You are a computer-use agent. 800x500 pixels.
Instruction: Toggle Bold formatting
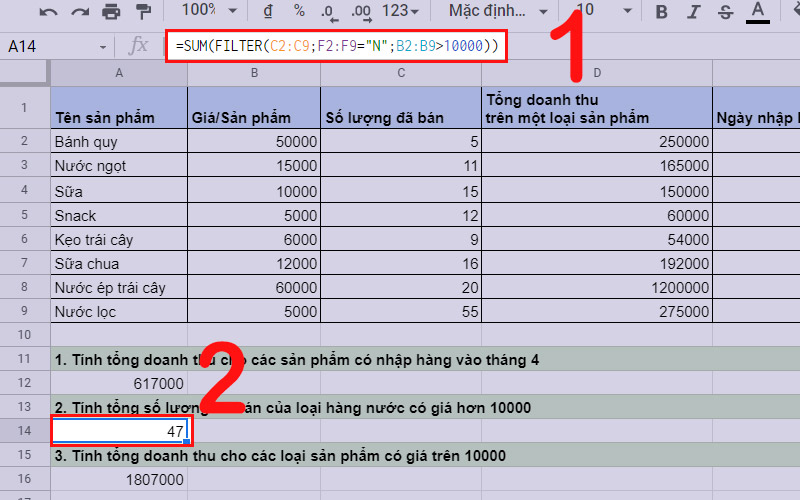click(661, 12)
